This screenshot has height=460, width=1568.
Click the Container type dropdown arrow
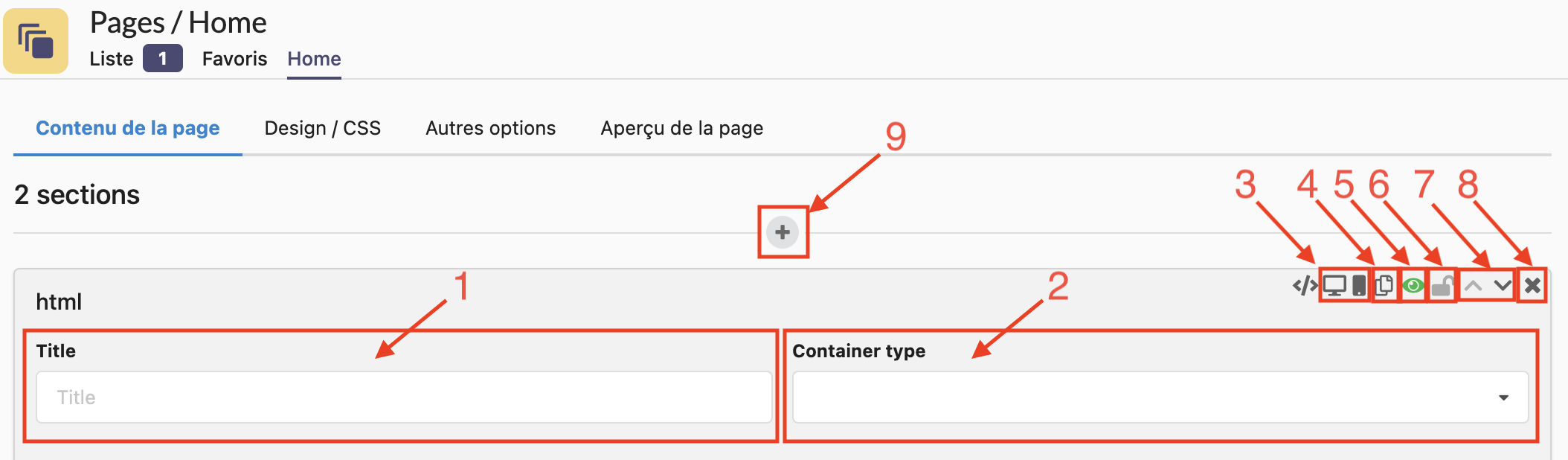click(1503, 397)
